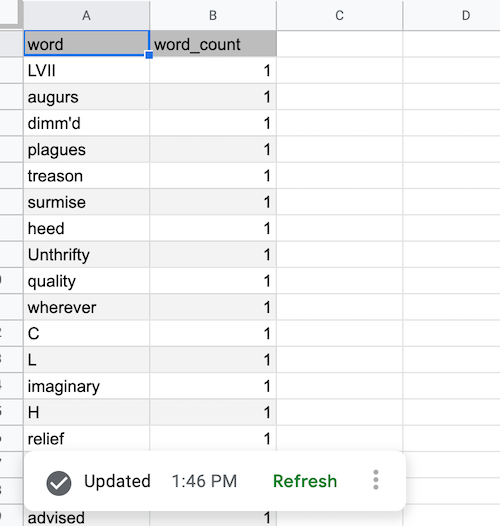Select column C header
The height and width of the screenshot is (526, 500).
click(x=340, y=15)
